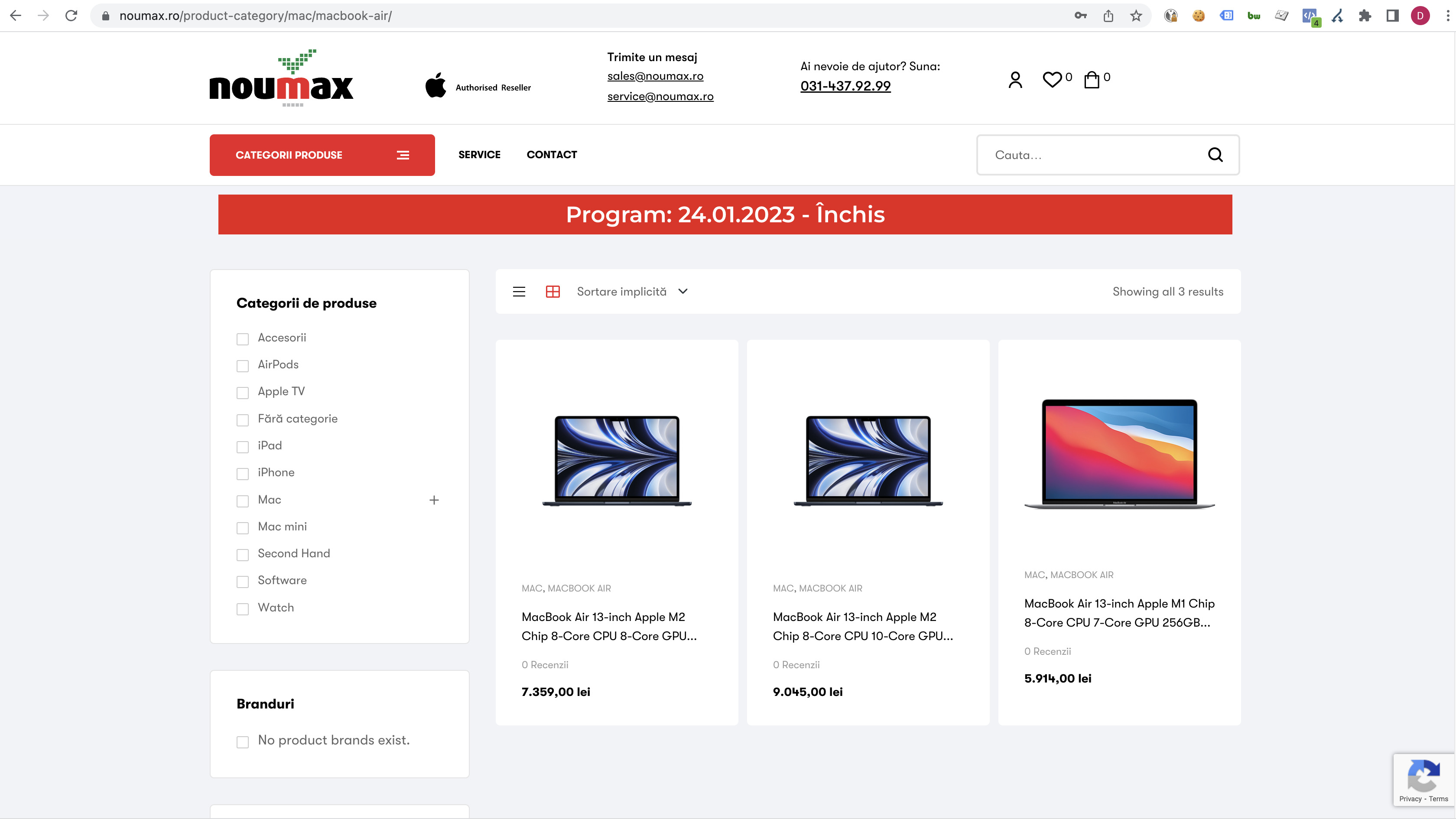Viewport: 1456px width, 819px height.
Task: Check the Accesorii category checkbox
Action: click(243, 338)
